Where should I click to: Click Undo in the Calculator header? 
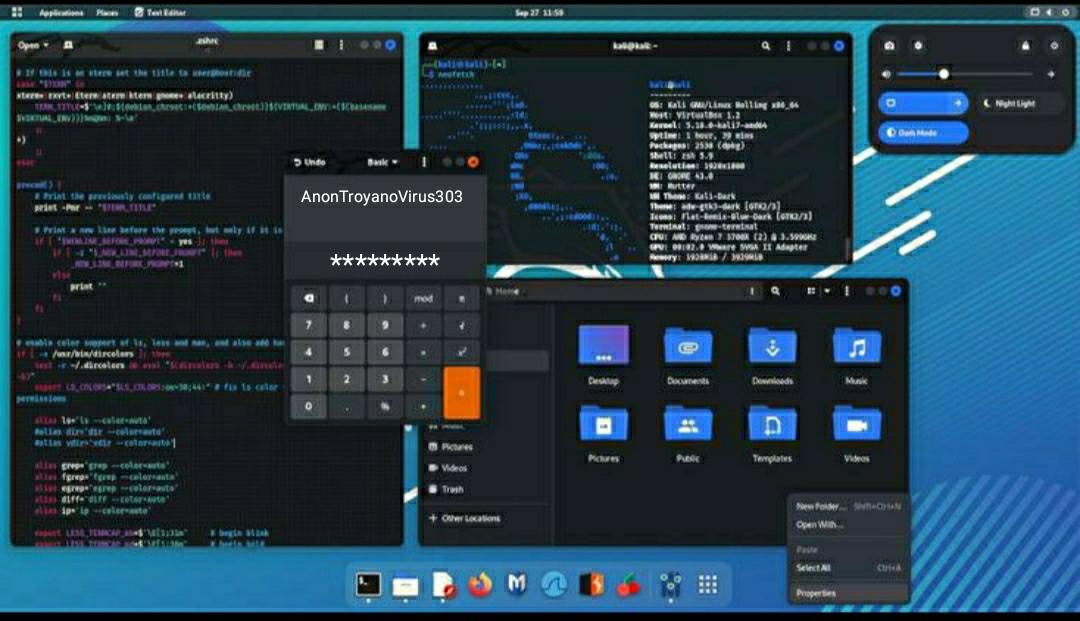(309, 162)
